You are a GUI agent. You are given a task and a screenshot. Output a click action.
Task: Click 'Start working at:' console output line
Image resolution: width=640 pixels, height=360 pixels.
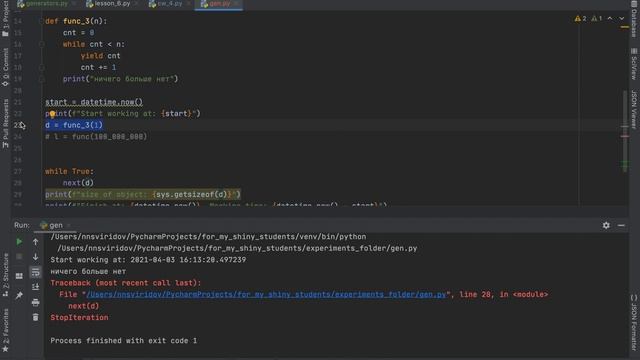pyautogui.click(x=148, y=260)
